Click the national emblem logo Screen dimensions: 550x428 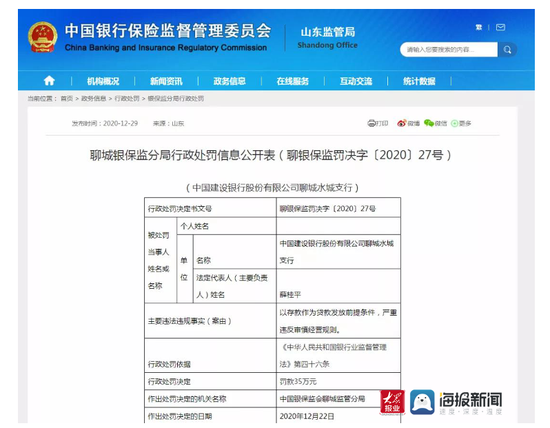[42, 37]
